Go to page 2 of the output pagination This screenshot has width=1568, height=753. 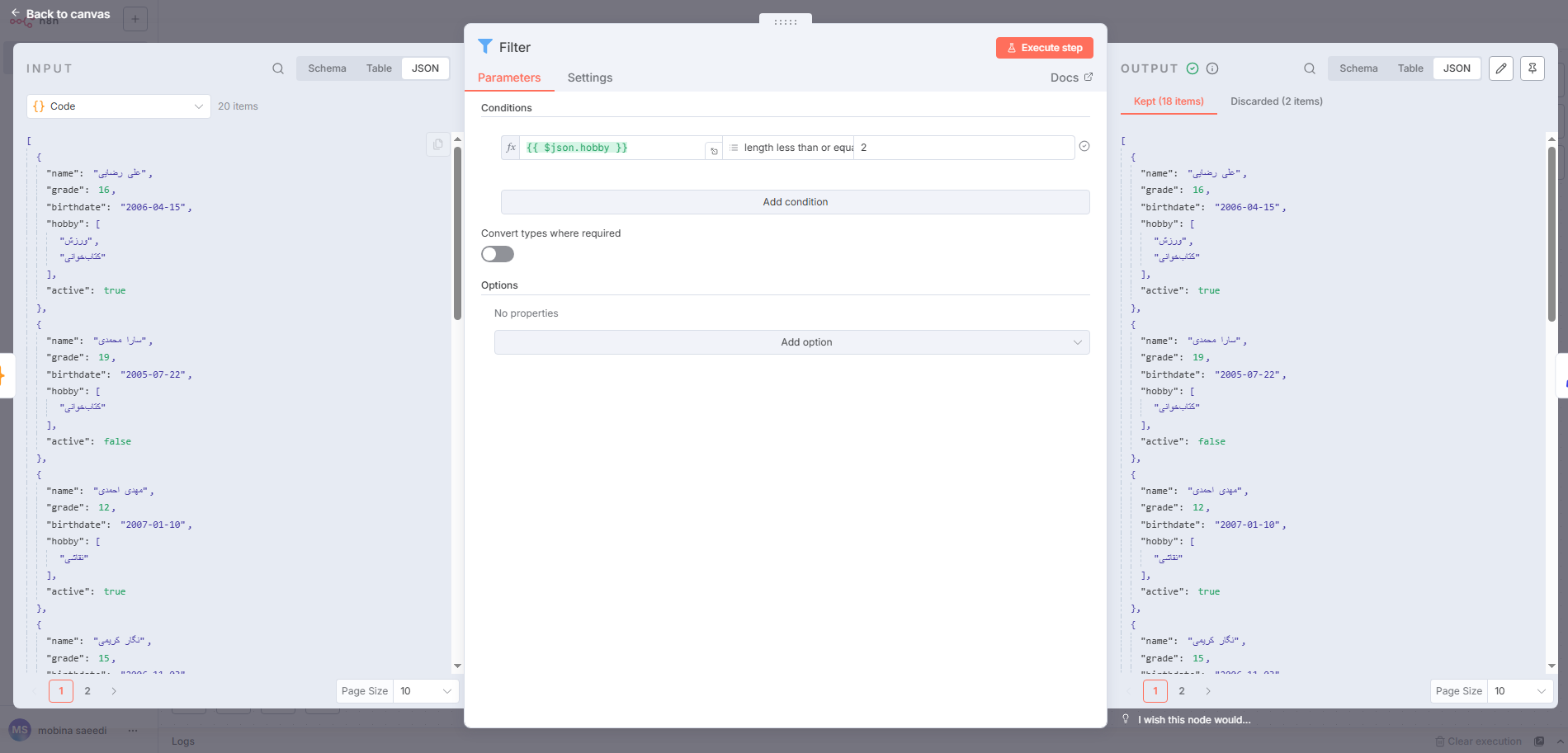coord(1182,691)
